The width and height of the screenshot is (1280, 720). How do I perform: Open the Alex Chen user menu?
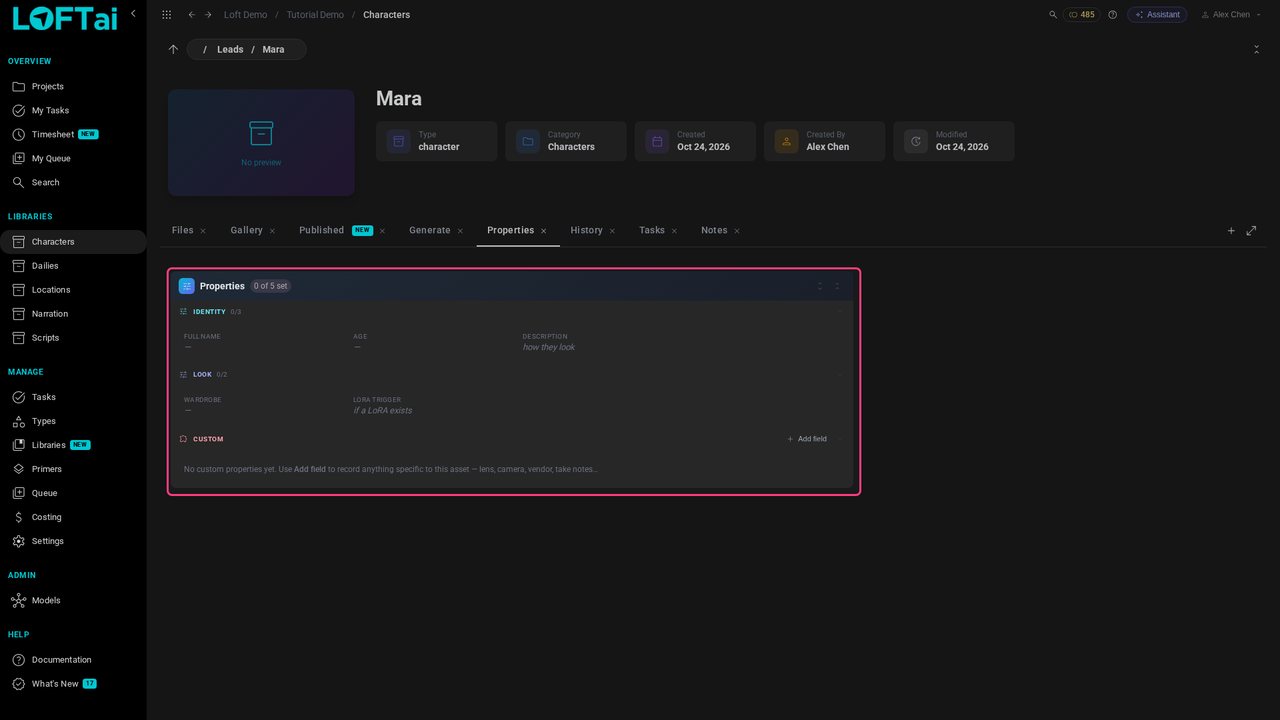(1229, 15)
